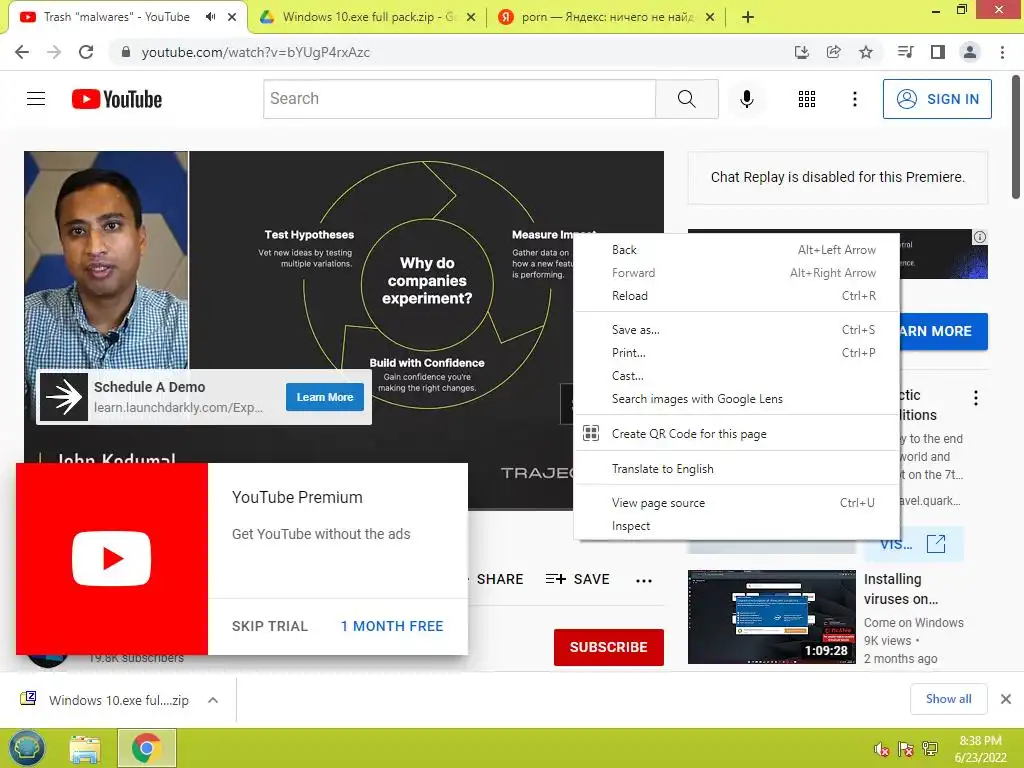Click the YouTube search input field

tap(460, 99)
